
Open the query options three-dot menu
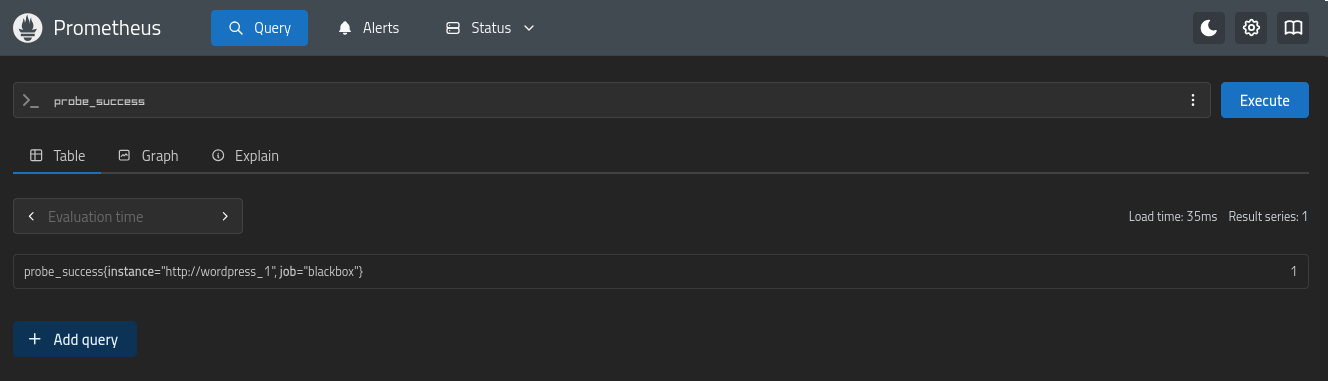pos(1192,100)
